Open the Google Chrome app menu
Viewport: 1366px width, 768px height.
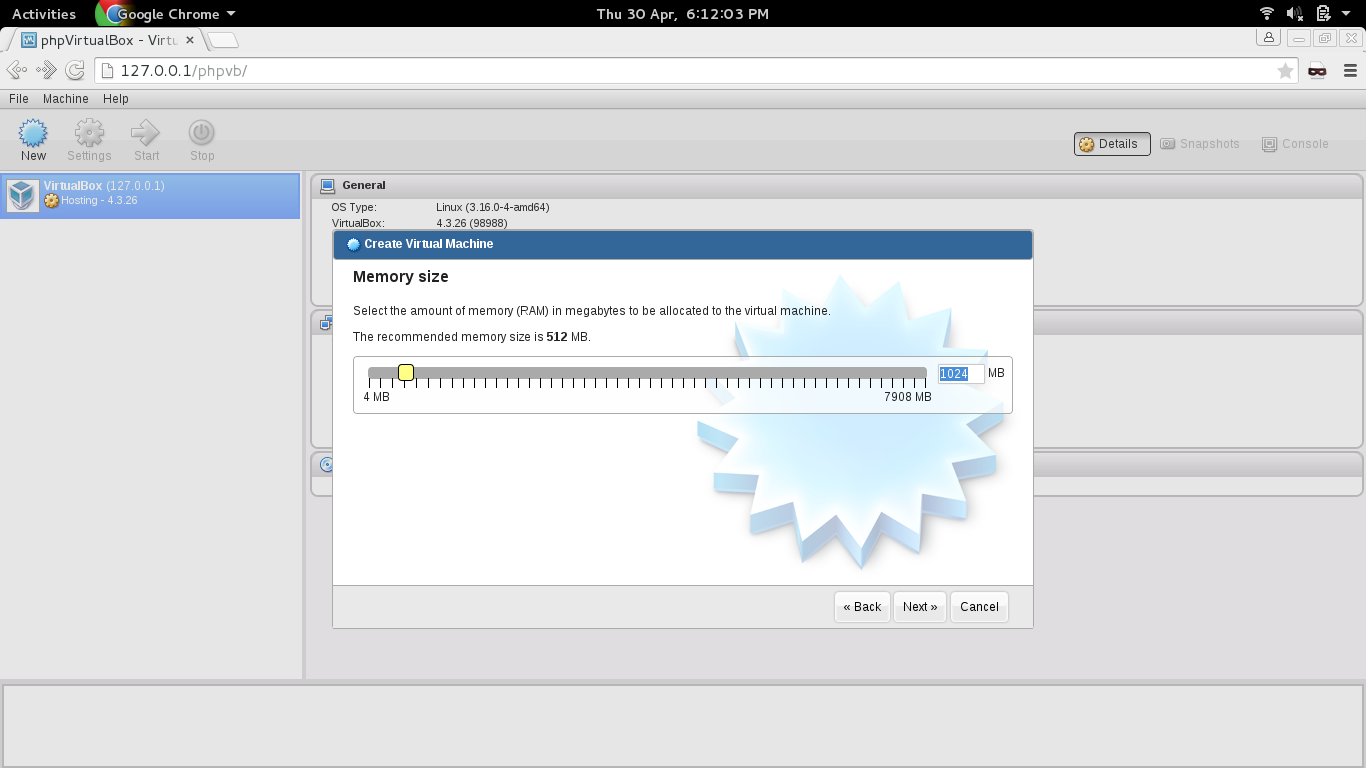tap(167, 14)
